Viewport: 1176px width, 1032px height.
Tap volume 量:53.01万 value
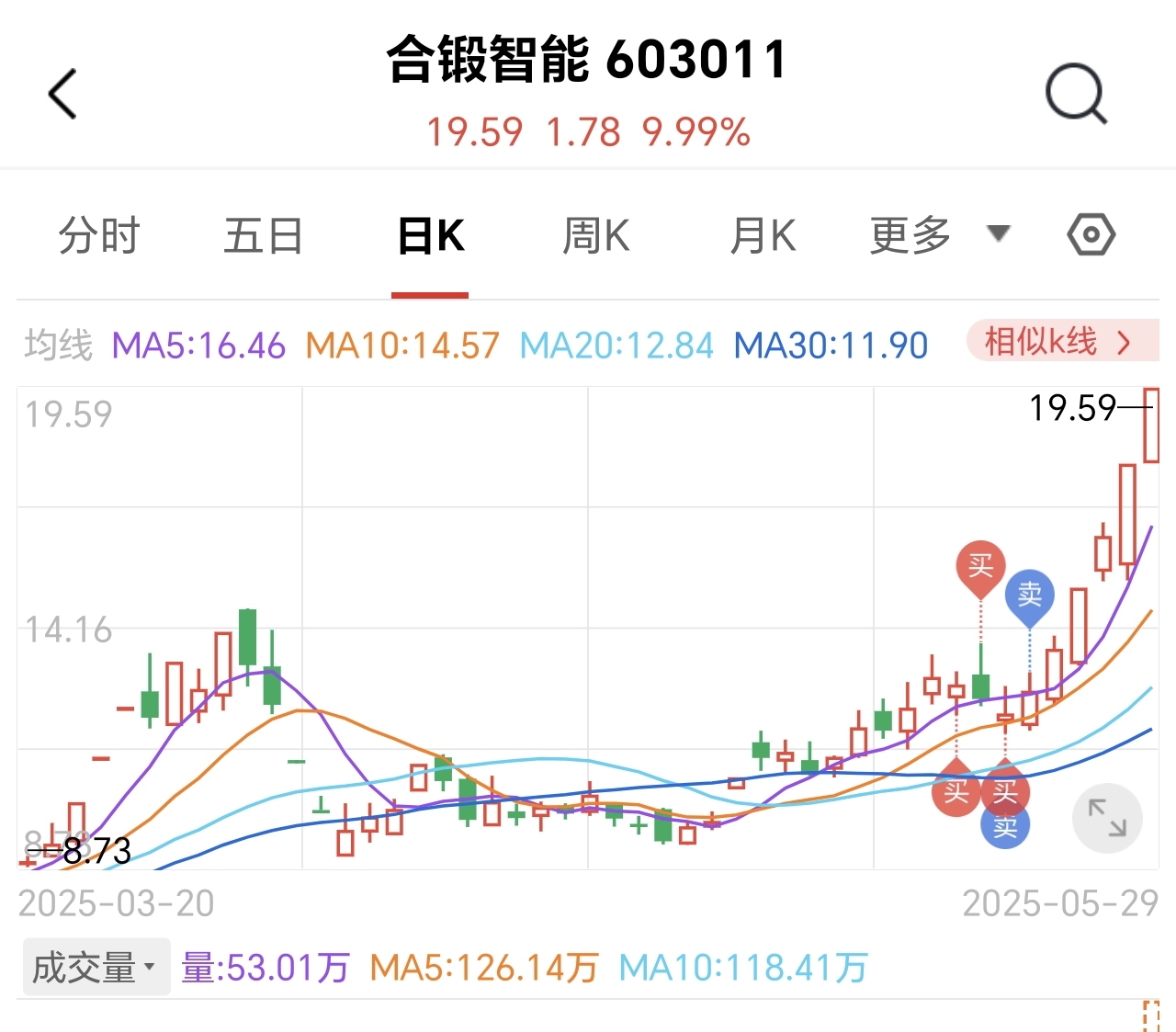[266, 968]
